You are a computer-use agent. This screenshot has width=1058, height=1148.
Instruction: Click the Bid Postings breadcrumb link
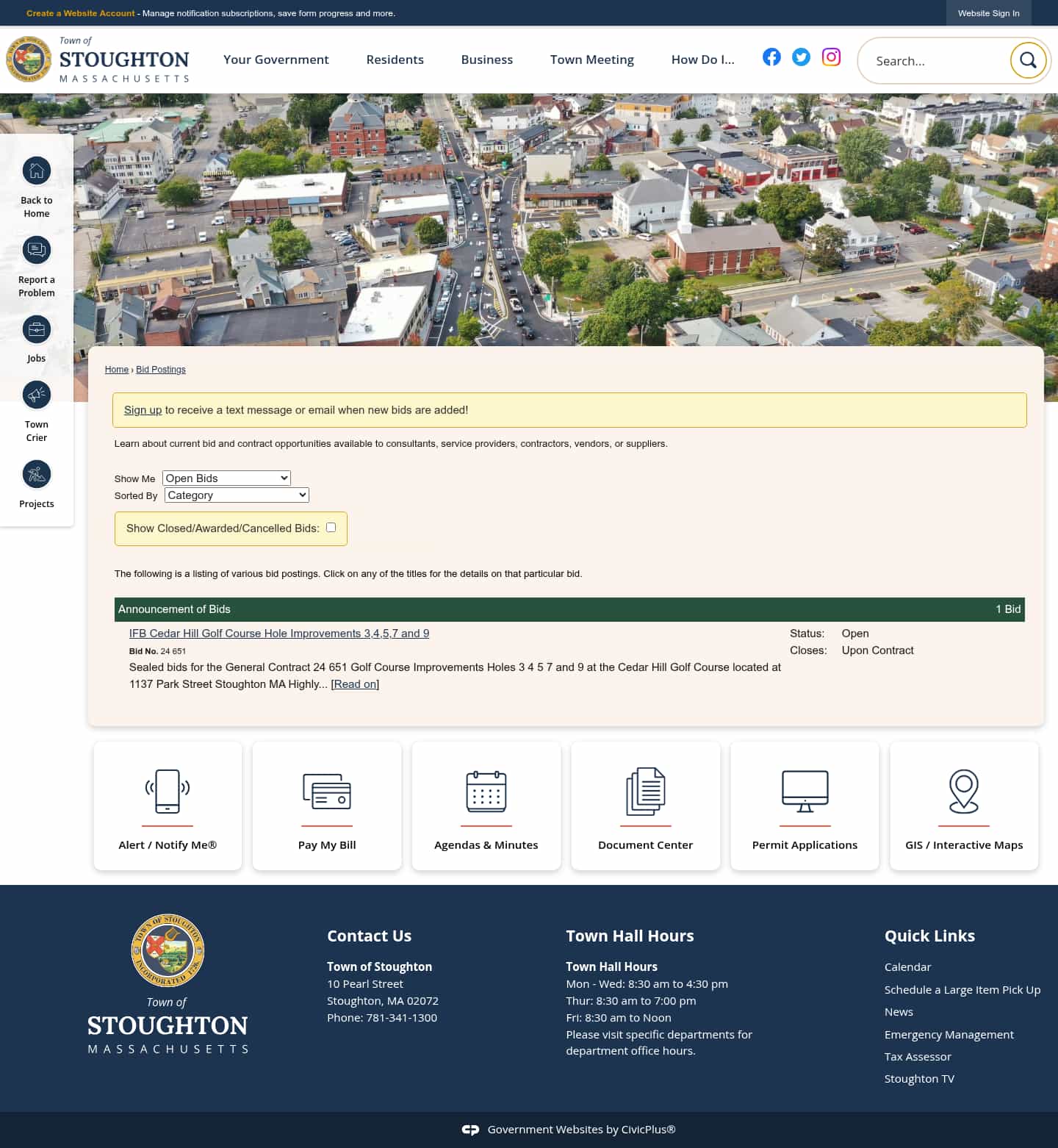(x=161, y=370)
